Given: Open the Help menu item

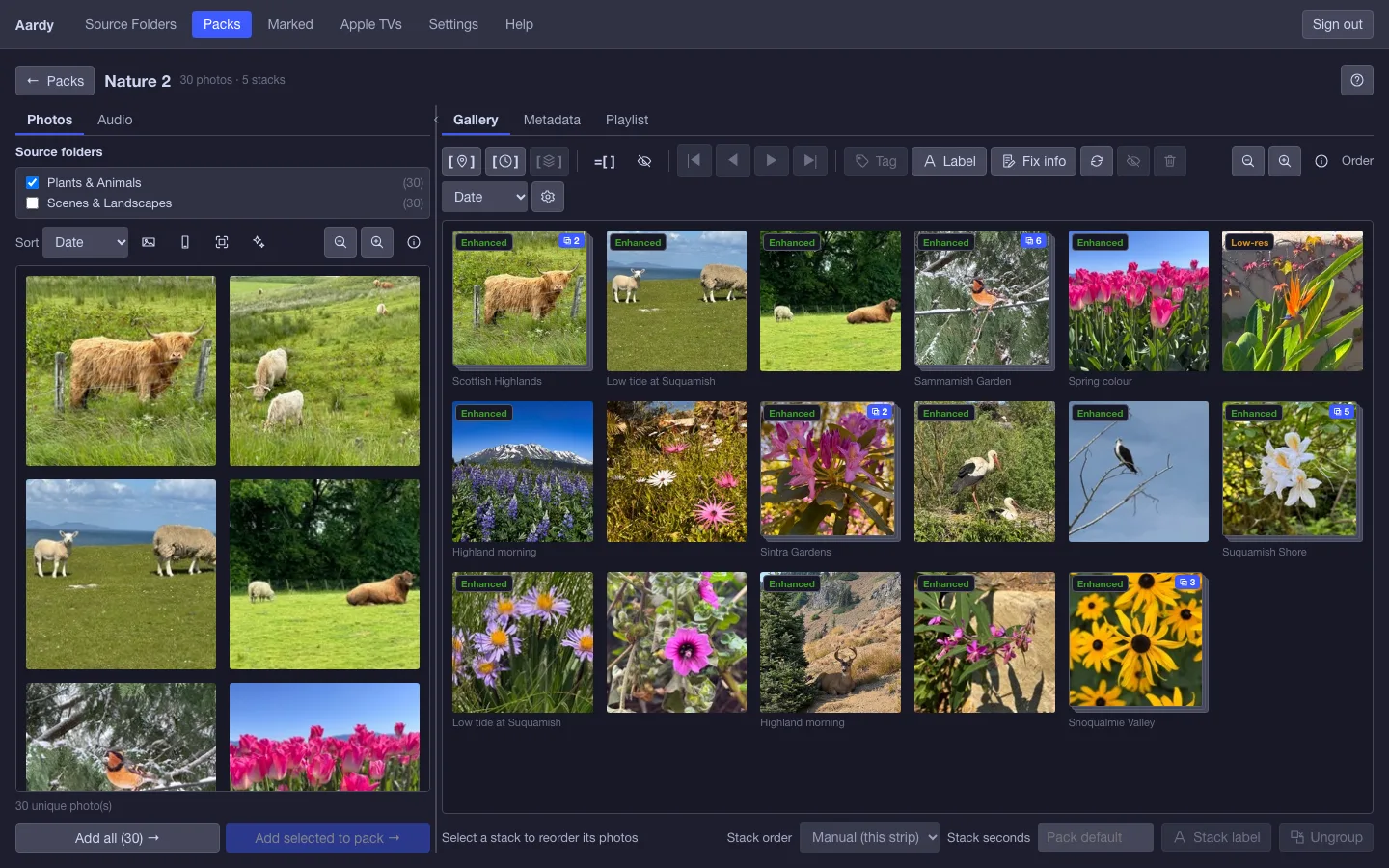Looking at the screenshot, I should click(x=519, y=24).
